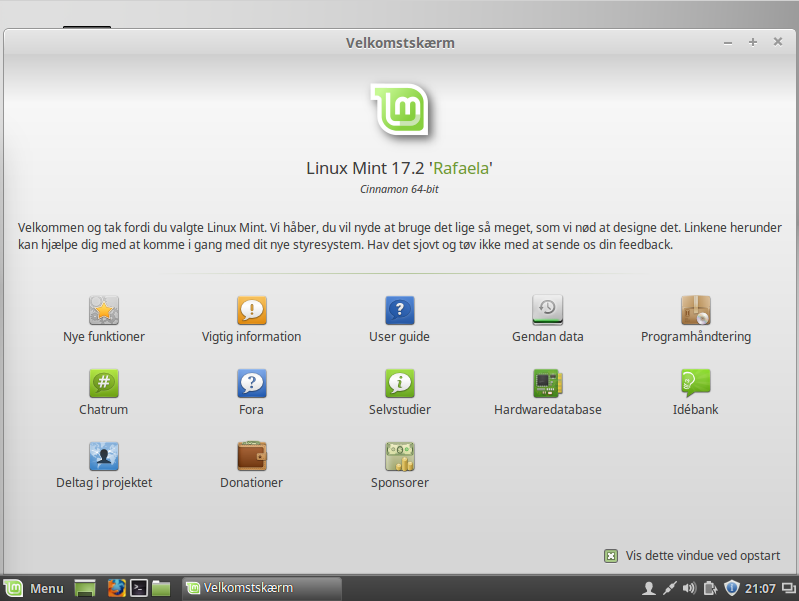
Task: Click the Velkomstskærm title bar text
Action: point(400,43)
